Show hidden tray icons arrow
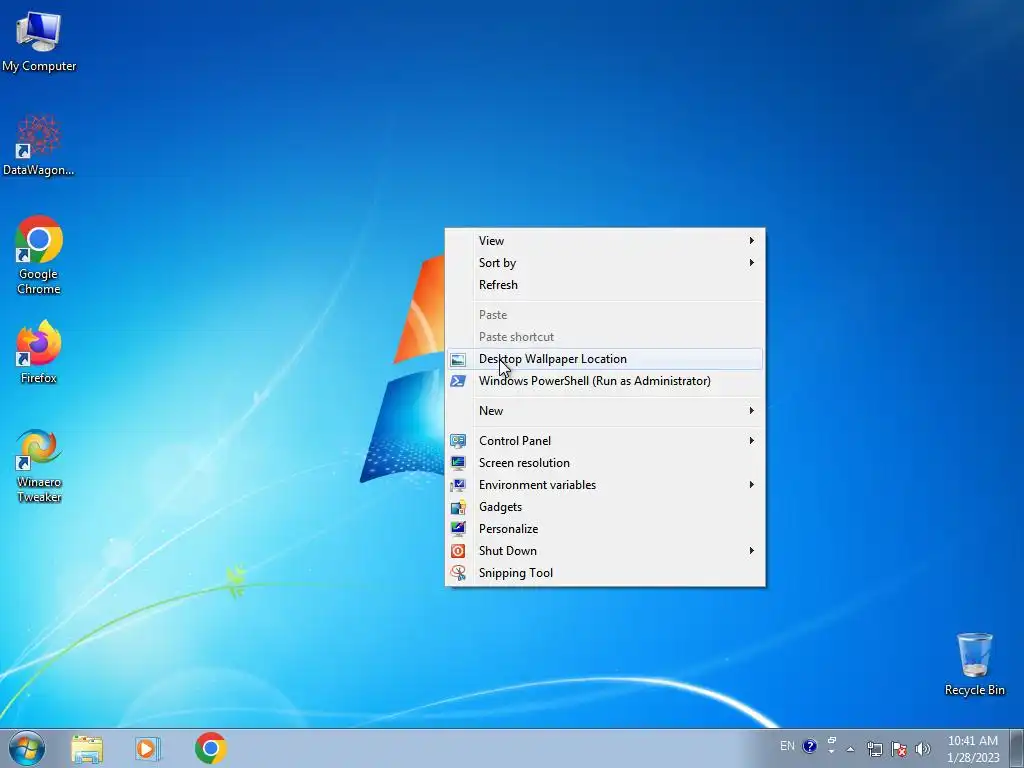The width and height of the screenshot is (1024, 768). 850,748
